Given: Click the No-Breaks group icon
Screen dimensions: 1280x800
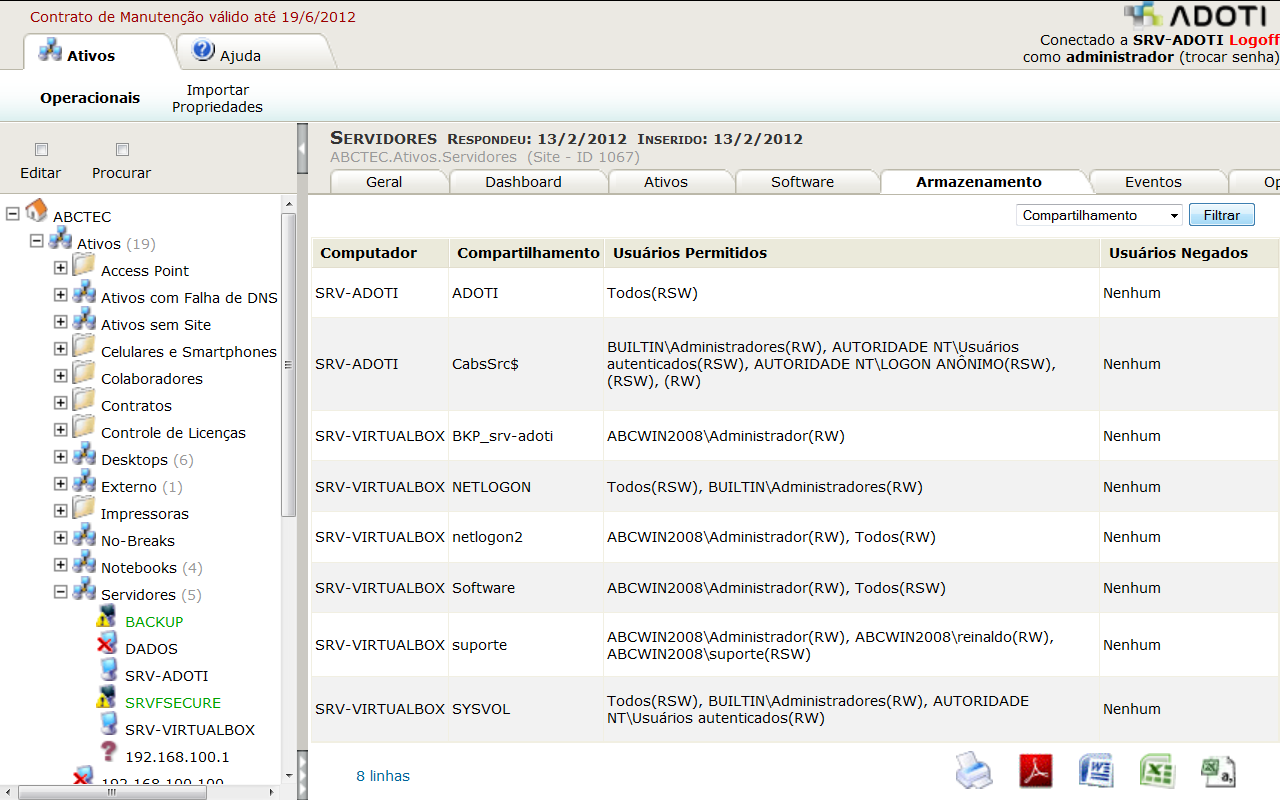Looking at the screenshot, I should point(85,537).
